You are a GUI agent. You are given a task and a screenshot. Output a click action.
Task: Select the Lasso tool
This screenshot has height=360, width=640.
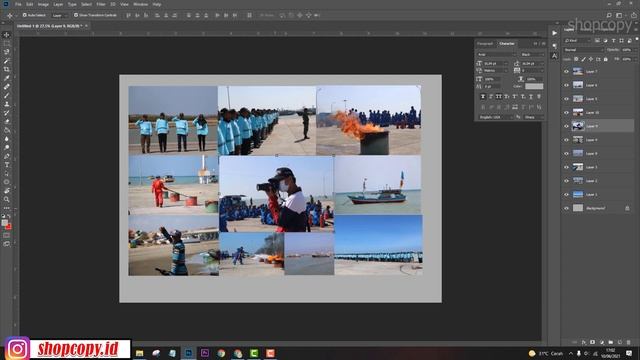[x=7, y=52]
